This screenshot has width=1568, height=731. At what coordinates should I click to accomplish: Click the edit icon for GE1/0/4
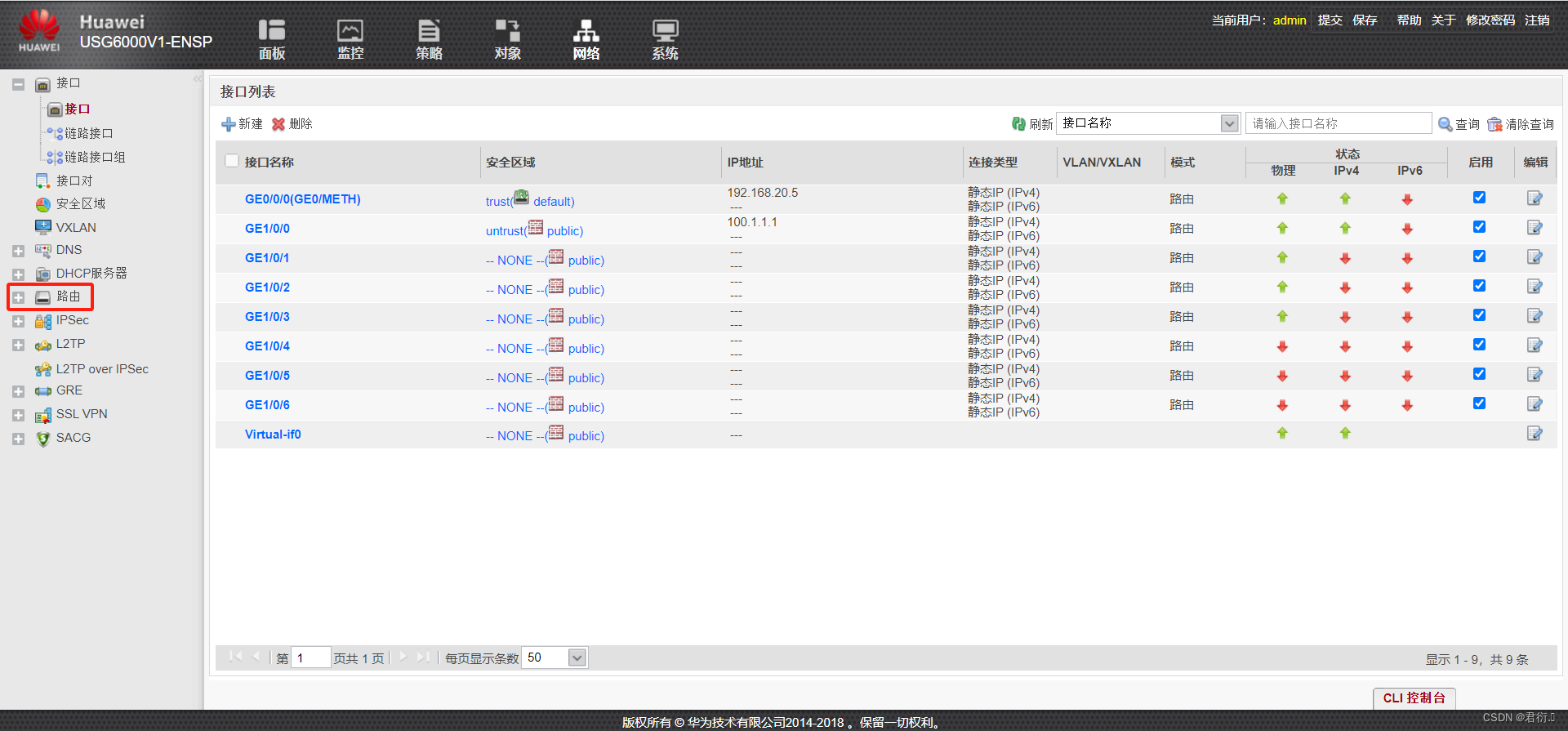coord(1535,345)
